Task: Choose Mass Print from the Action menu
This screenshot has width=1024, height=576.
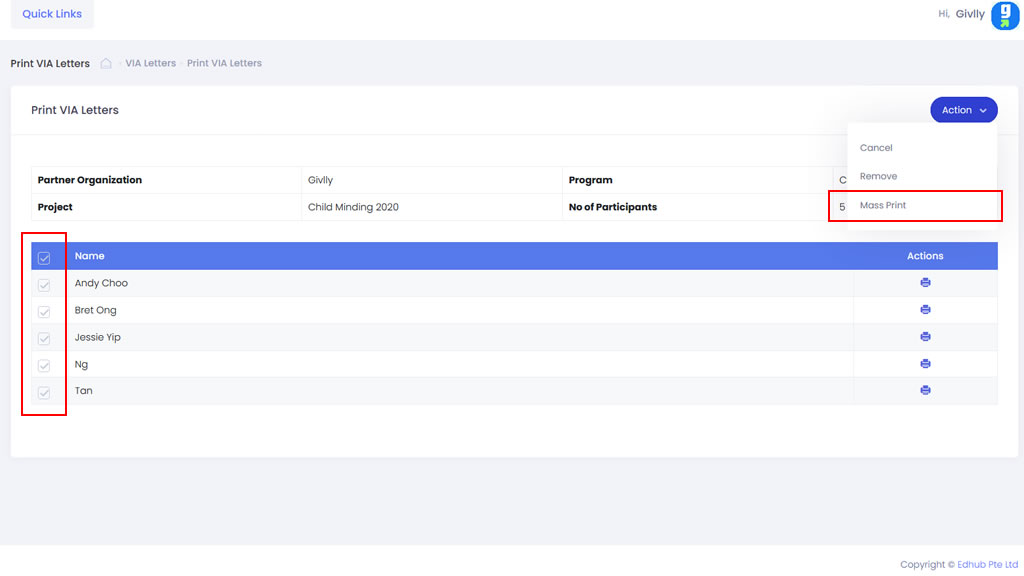Action: (x=883, y=205)
